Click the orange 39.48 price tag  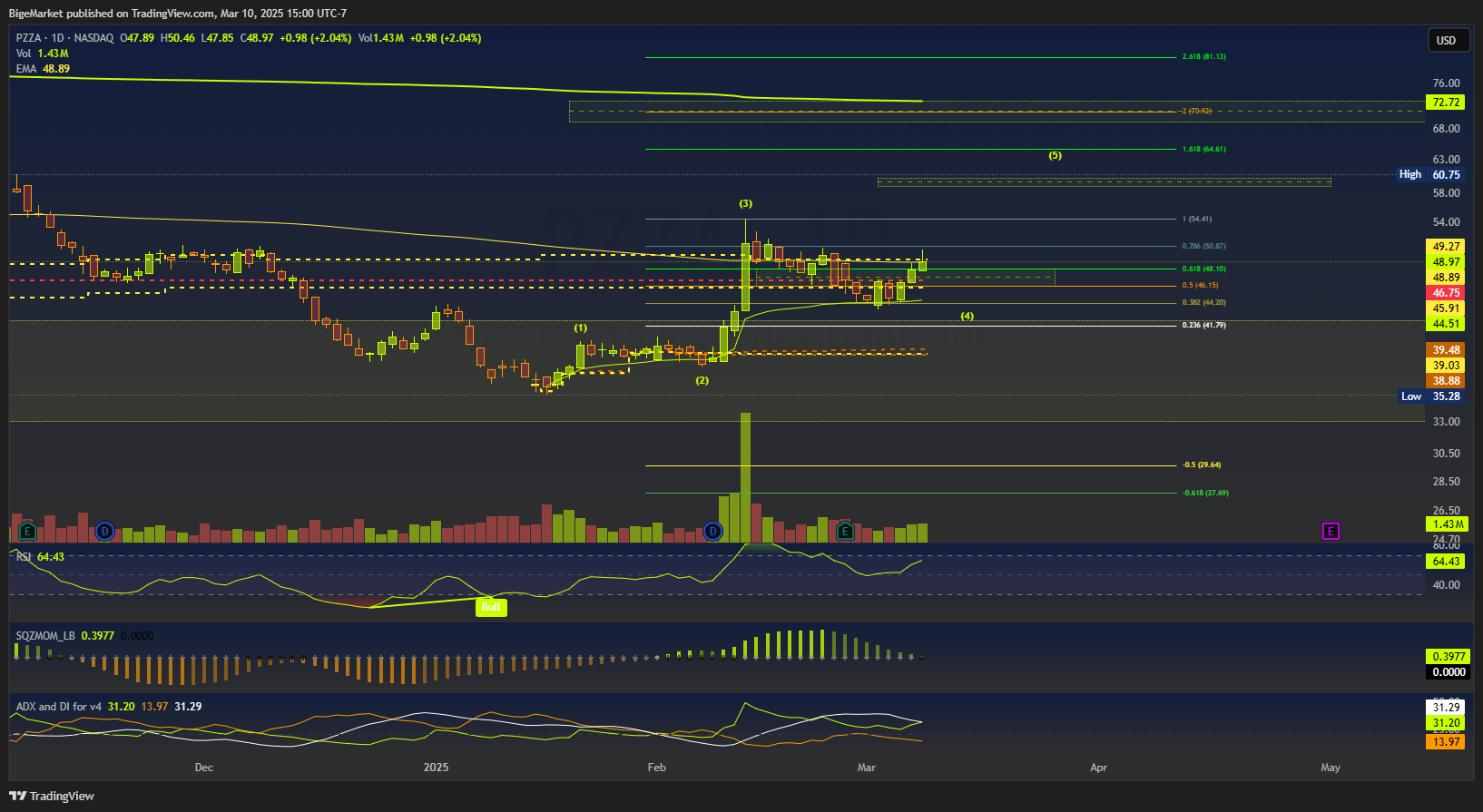1446,350
